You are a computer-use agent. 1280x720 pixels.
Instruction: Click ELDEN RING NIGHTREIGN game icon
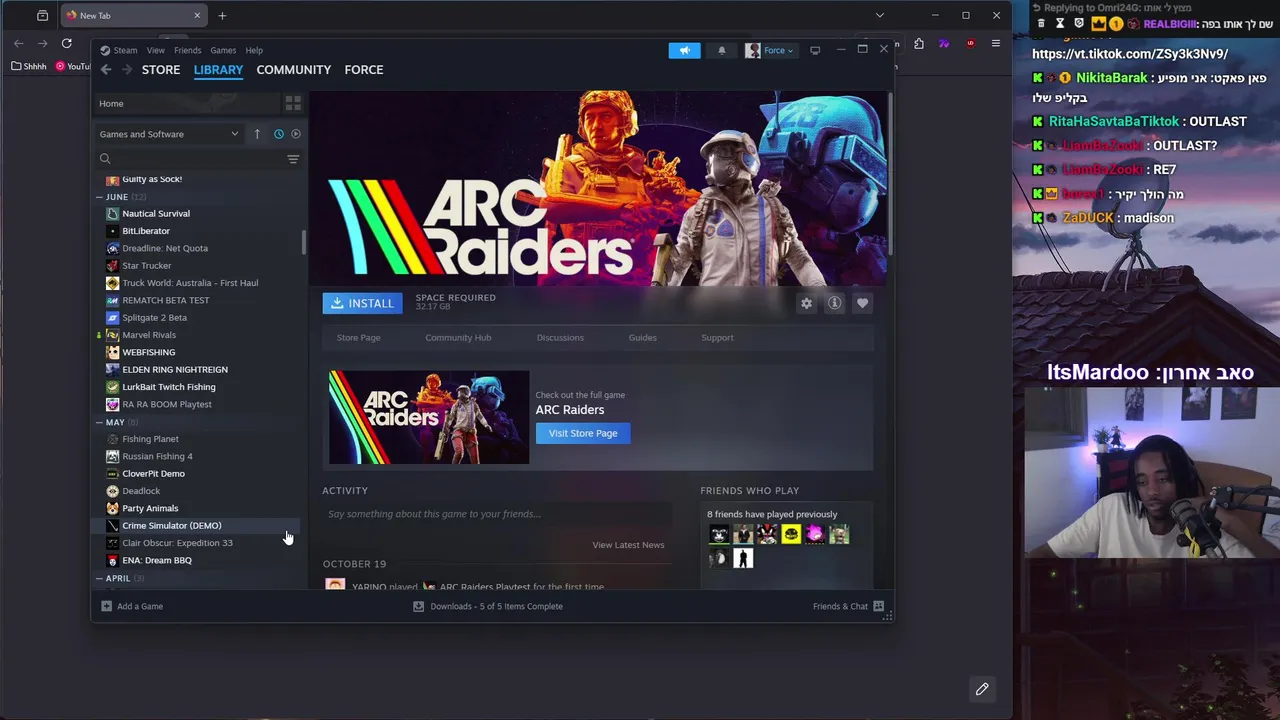point(112,369)
